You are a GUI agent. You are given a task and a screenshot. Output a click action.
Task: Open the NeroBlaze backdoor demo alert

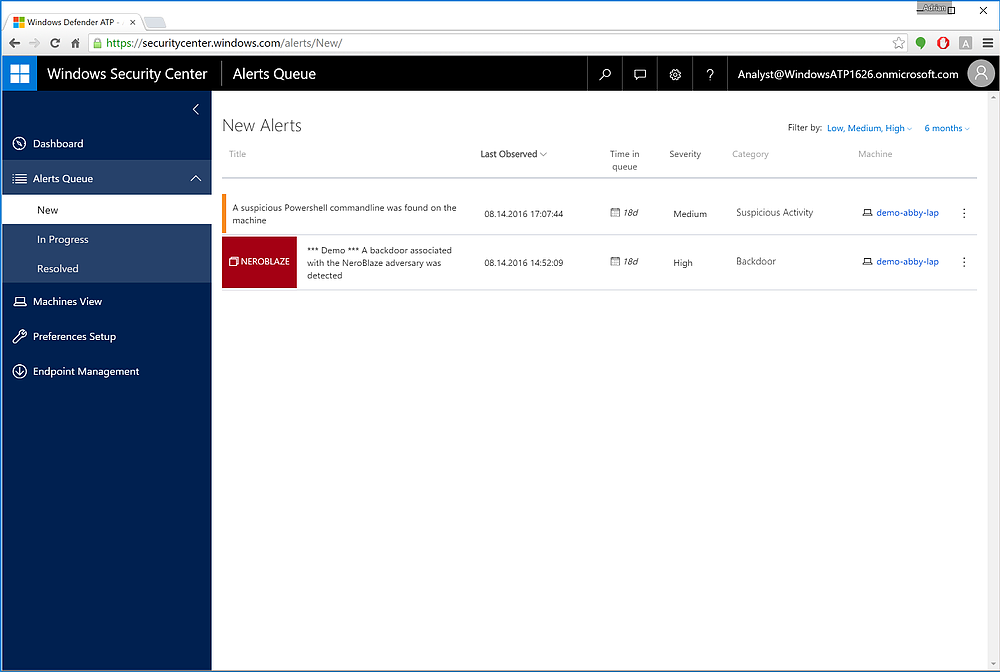(x=379, y=263)
